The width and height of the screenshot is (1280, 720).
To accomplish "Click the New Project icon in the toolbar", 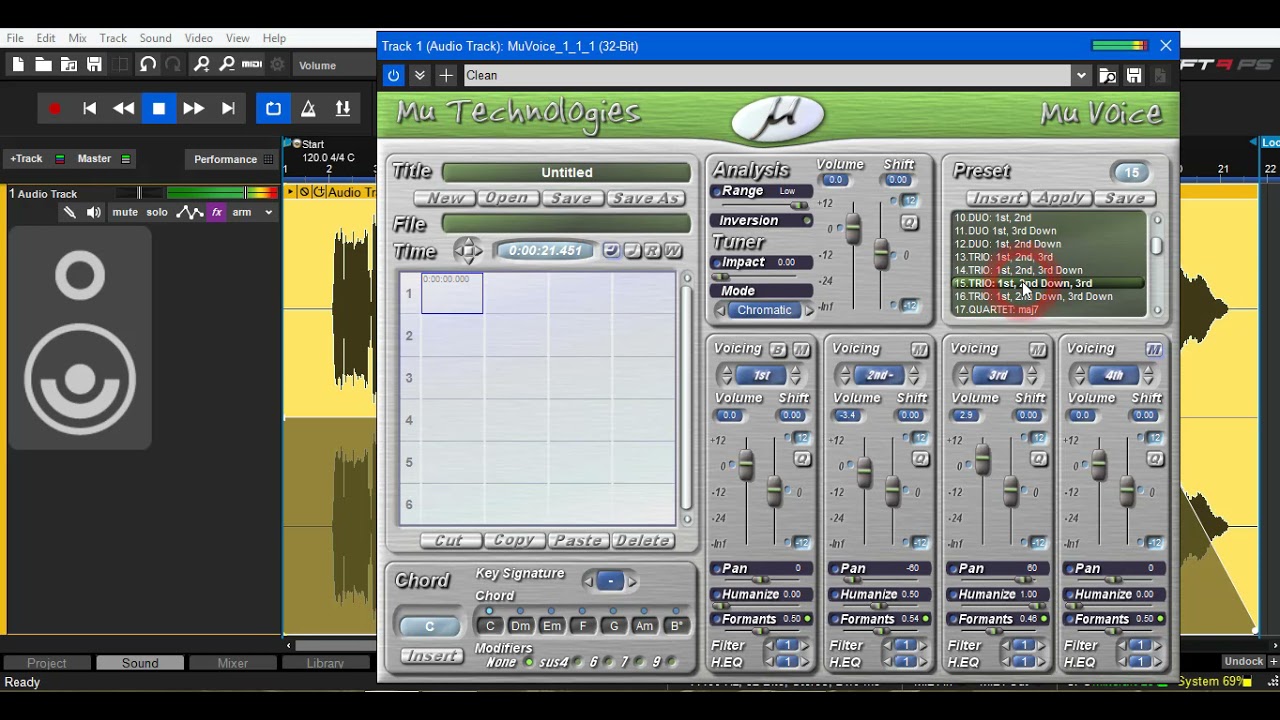I will [18, 65].
